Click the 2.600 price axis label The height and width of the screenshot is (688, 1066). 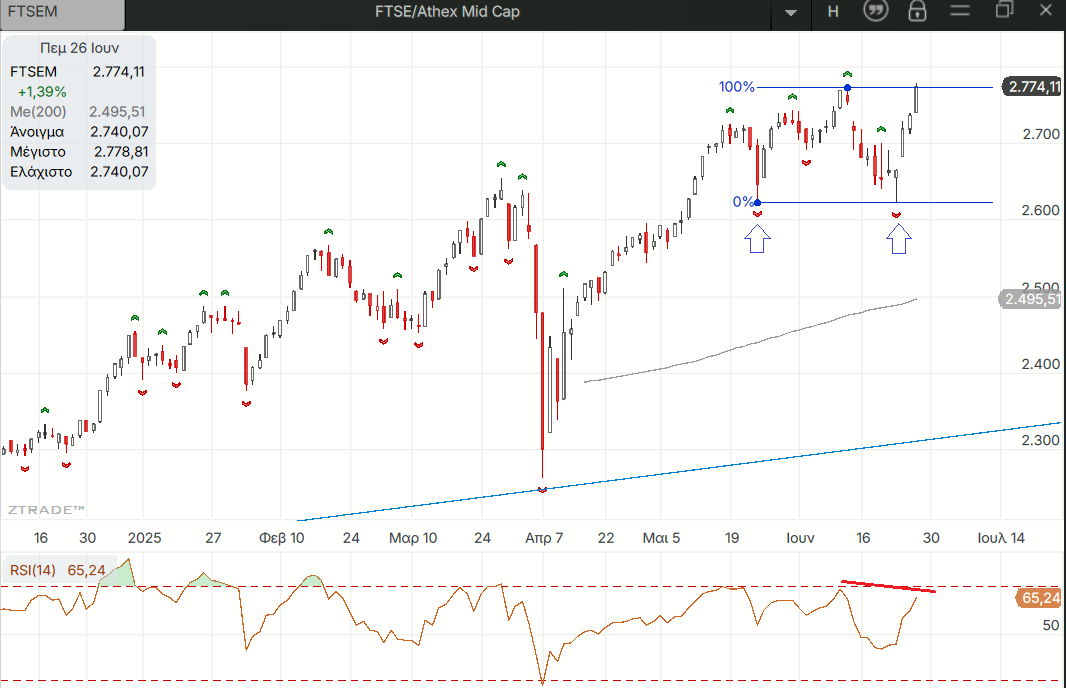tap(1041, 211)
